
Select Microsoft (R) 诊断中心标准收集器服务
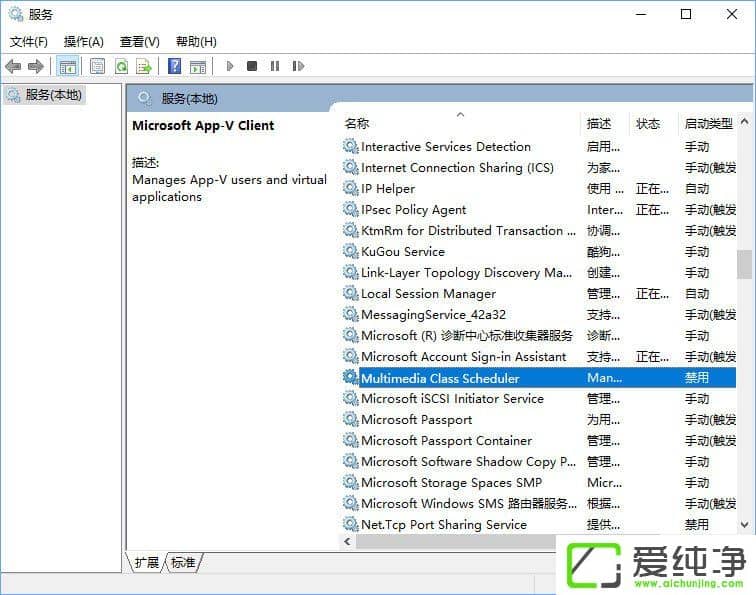click(x=539, y=336)
